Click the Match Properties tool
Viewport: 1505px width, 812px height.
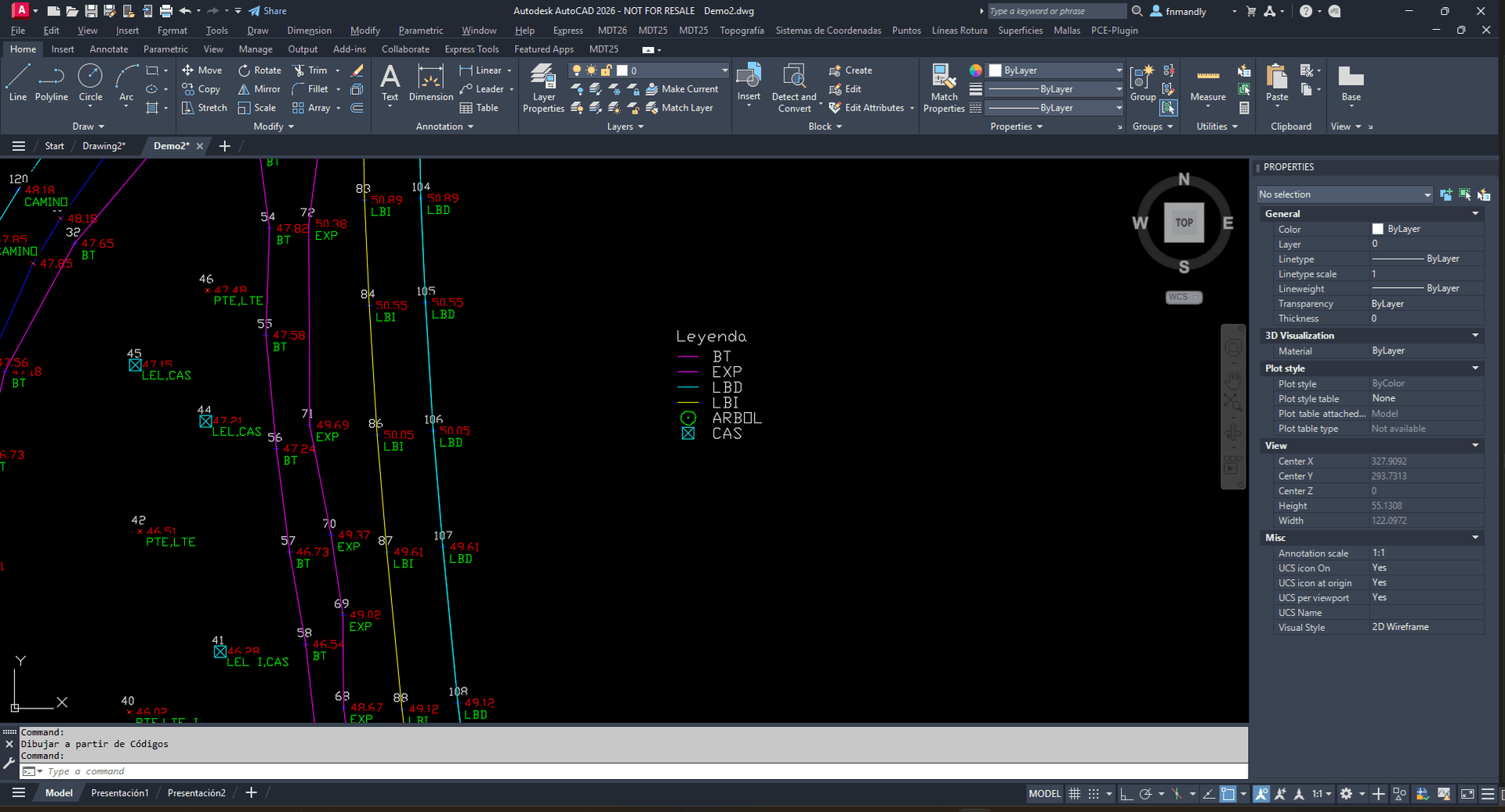[x=944, y=89]
